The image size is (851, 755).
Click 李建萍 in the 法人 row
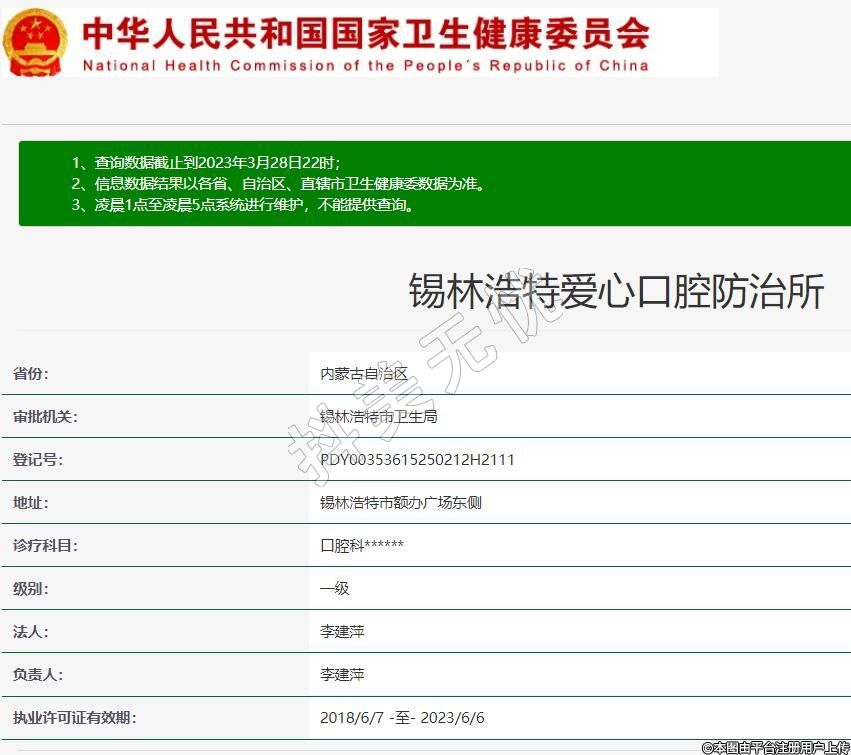click(x=342, y=632)
